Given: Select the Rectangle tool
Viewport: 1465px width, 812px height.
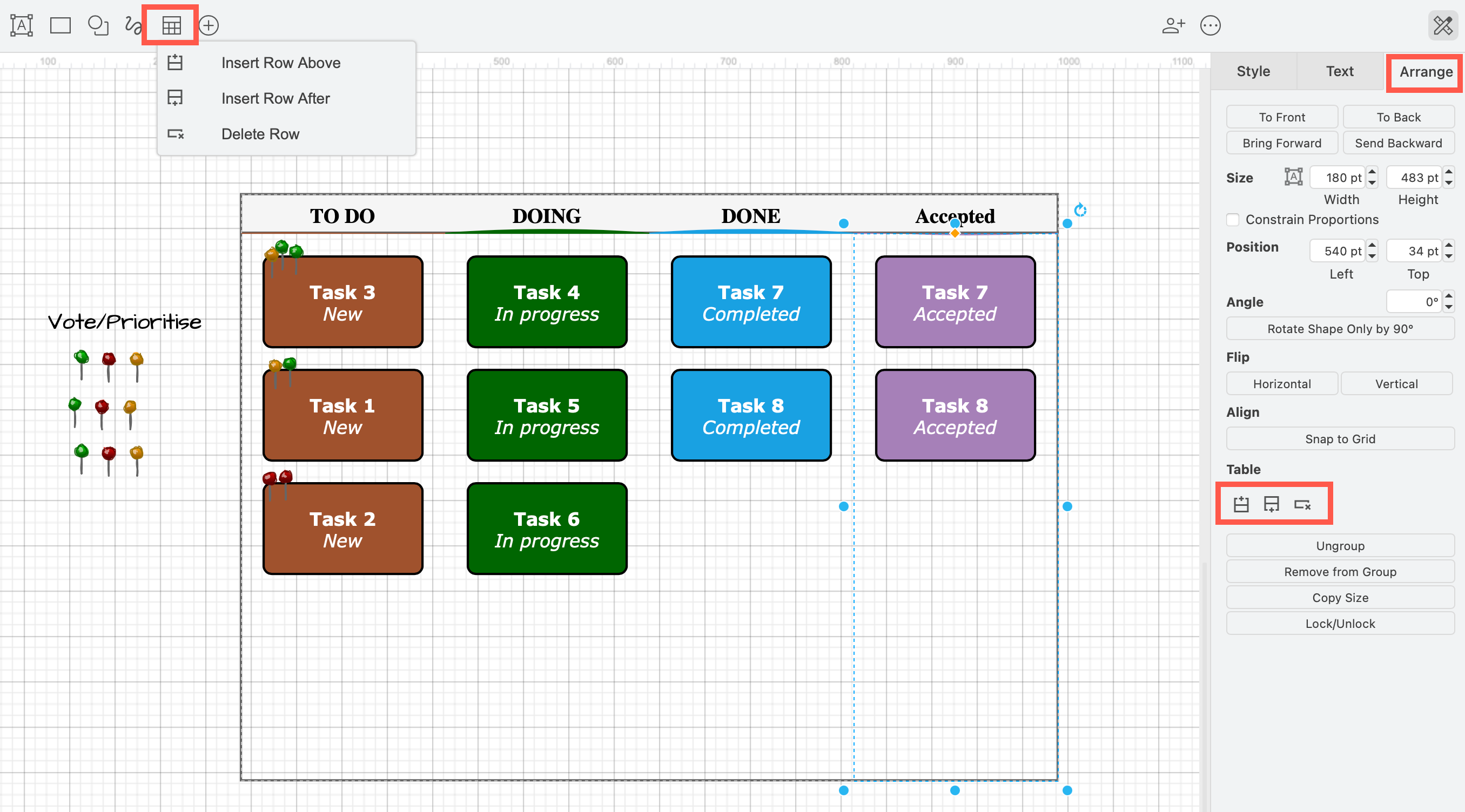Looking at the screenshot, I should [60, 25].
